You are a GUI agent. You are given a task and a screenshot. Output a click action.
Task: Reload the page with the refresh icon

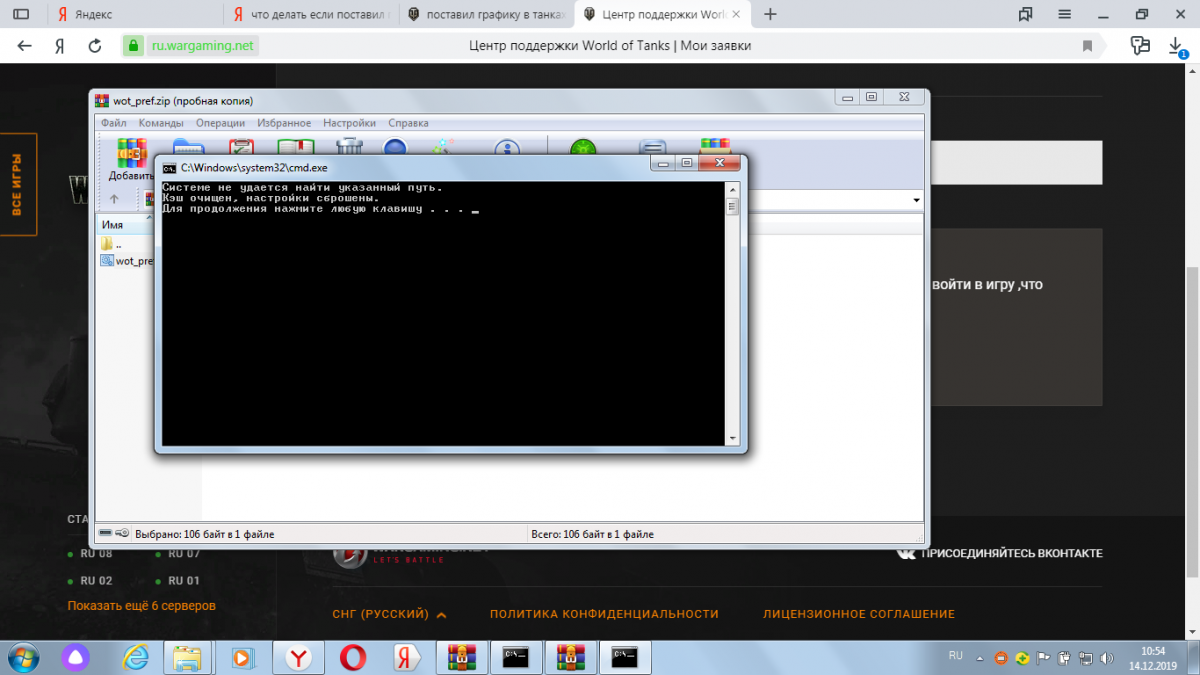point(95,46)
